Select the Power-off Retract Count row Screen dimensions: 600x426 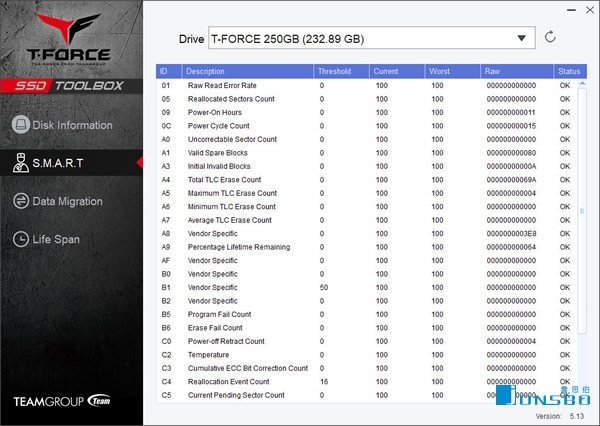tap(367, 341)
